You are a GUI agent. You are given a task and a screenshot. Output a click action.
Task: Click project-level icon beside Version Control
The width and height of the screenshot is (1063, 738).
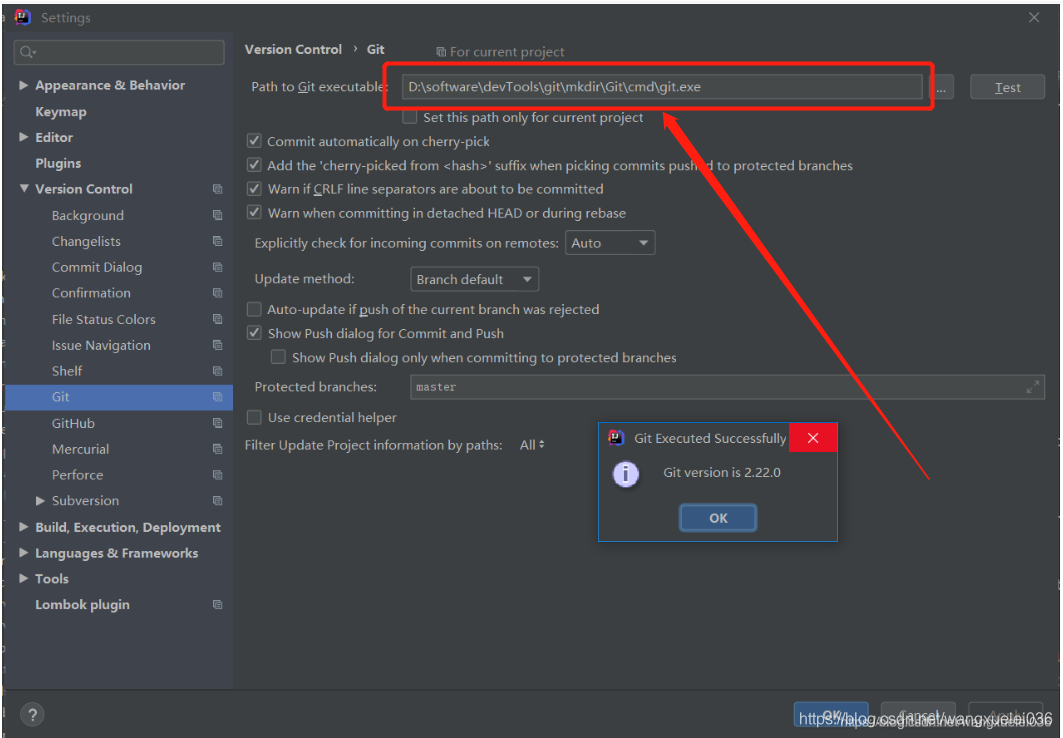coord(217,189)
